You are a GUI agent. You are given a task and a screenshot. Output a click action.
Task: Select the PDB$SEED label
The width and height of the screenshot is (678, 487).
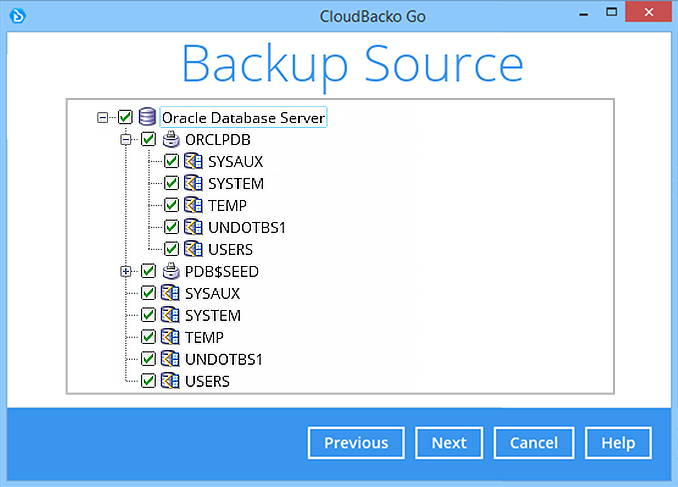tap(222, 272)
